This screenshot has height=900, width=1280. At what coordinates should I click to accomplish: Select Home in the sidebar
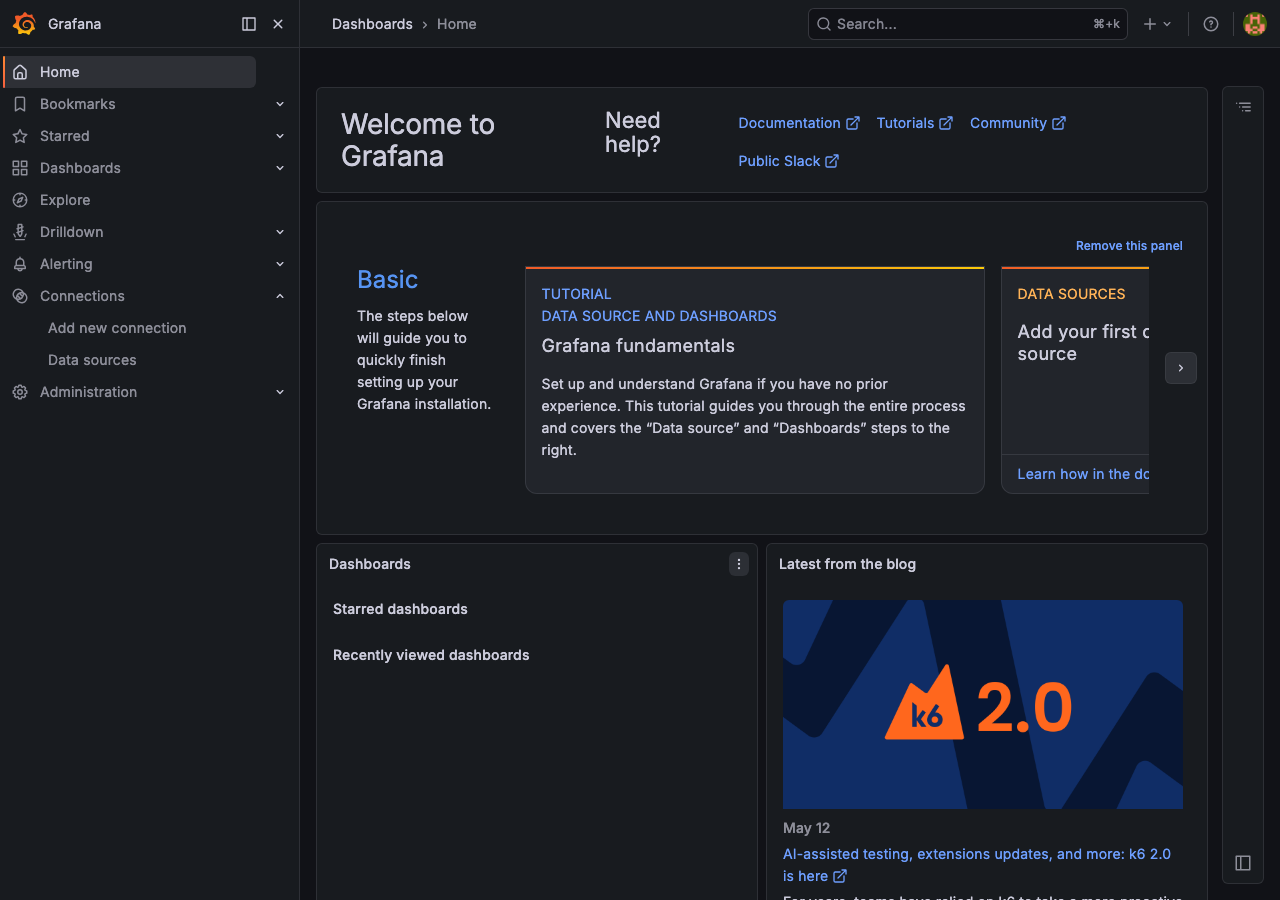[130, 72]
